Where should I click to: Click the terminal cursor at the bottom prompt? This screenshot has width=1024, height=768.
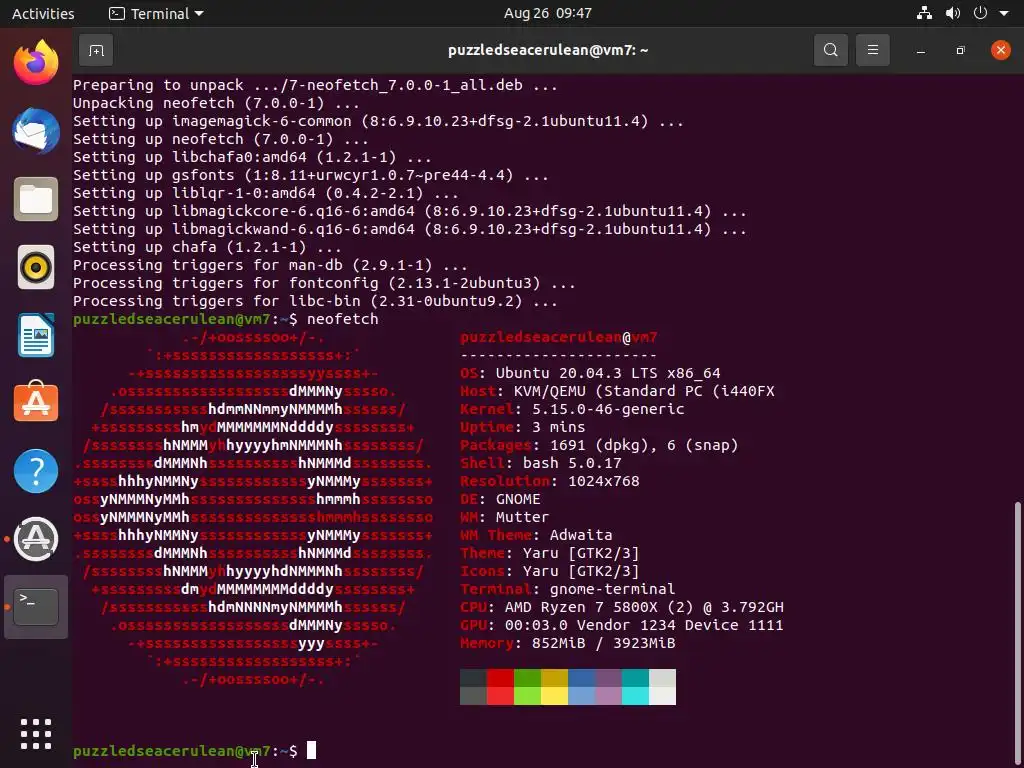click(312, 750)
